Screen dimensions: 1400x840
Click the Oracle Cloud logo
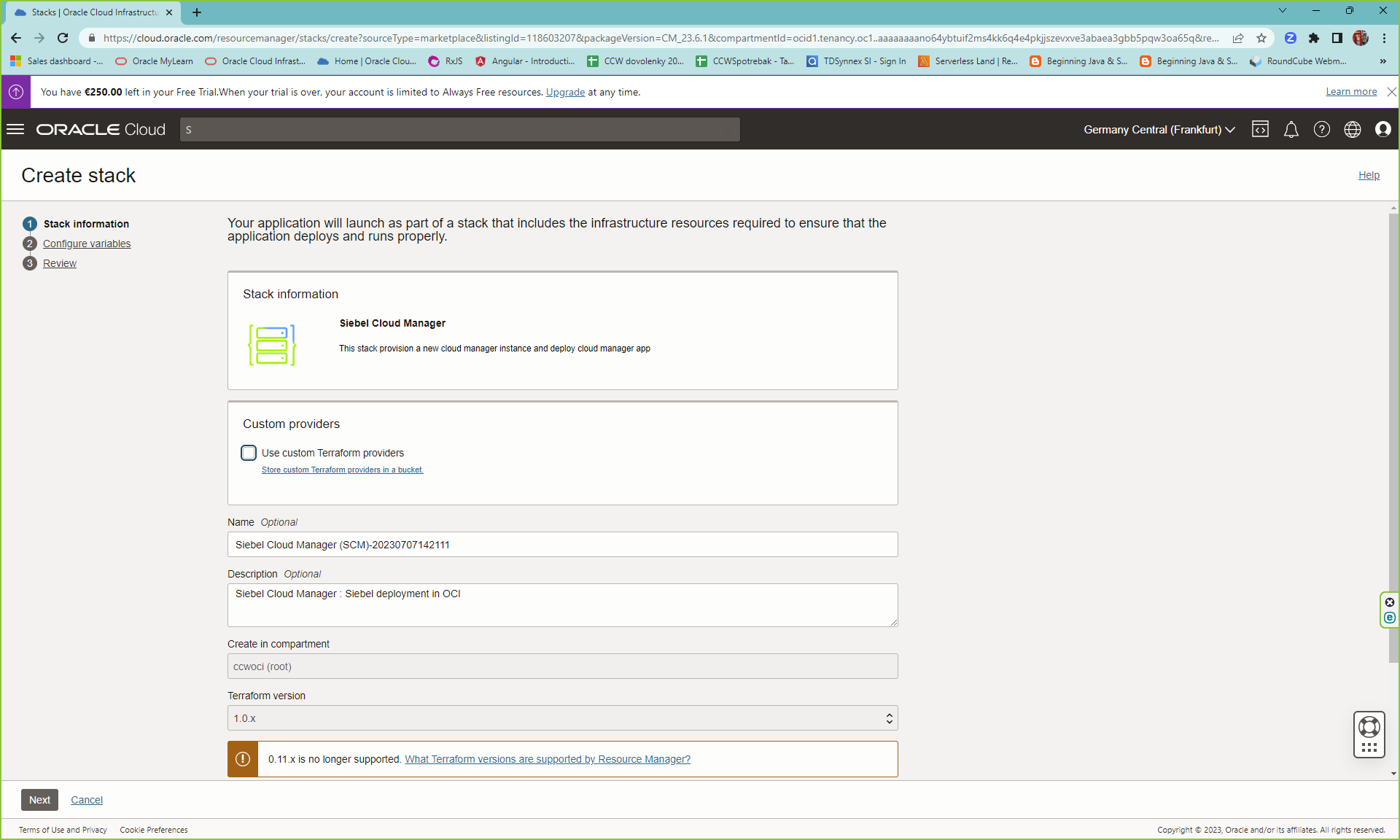pos(101,129)
